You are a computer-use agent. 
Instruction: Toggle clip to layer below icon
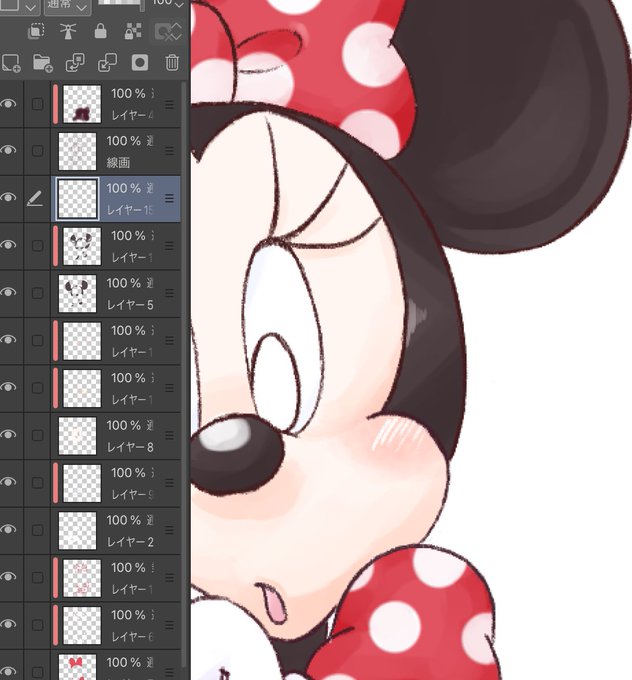pyautogui.click(x=36, y=31)
